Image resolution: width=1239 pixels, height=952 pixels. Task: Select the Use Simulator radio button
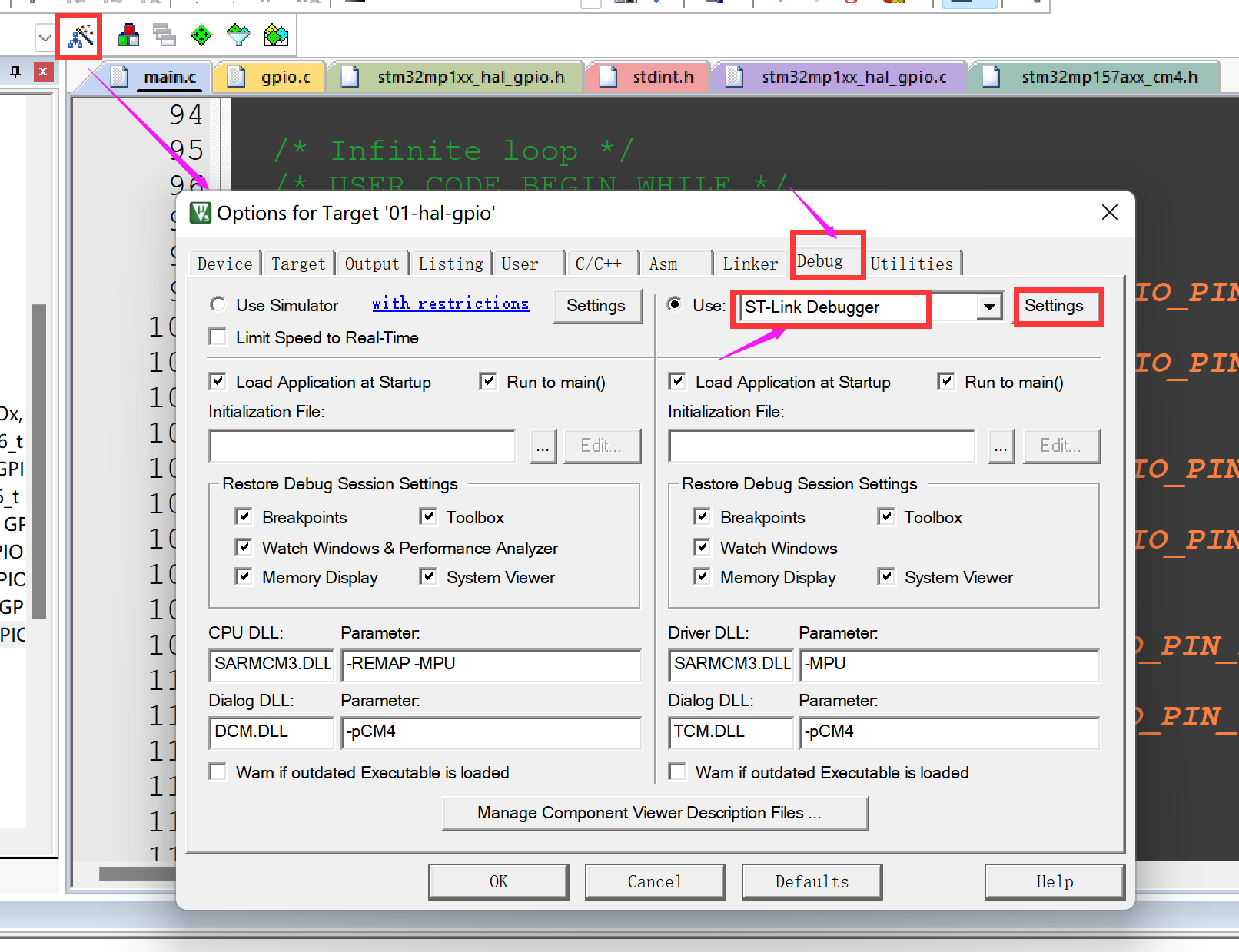pos(218,305)
